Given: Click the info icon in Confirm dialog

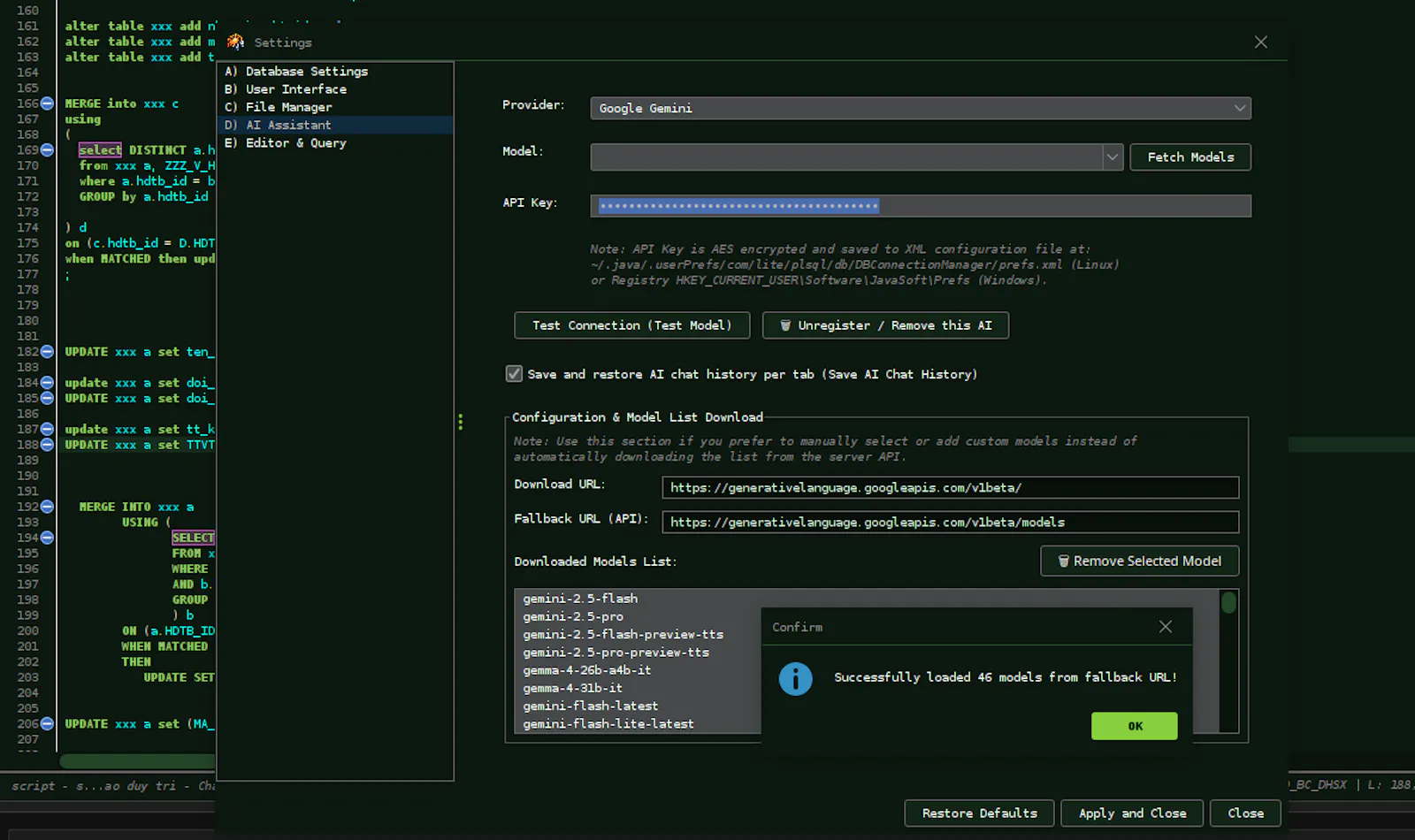Looking at the screenshot, I should 795,679.
